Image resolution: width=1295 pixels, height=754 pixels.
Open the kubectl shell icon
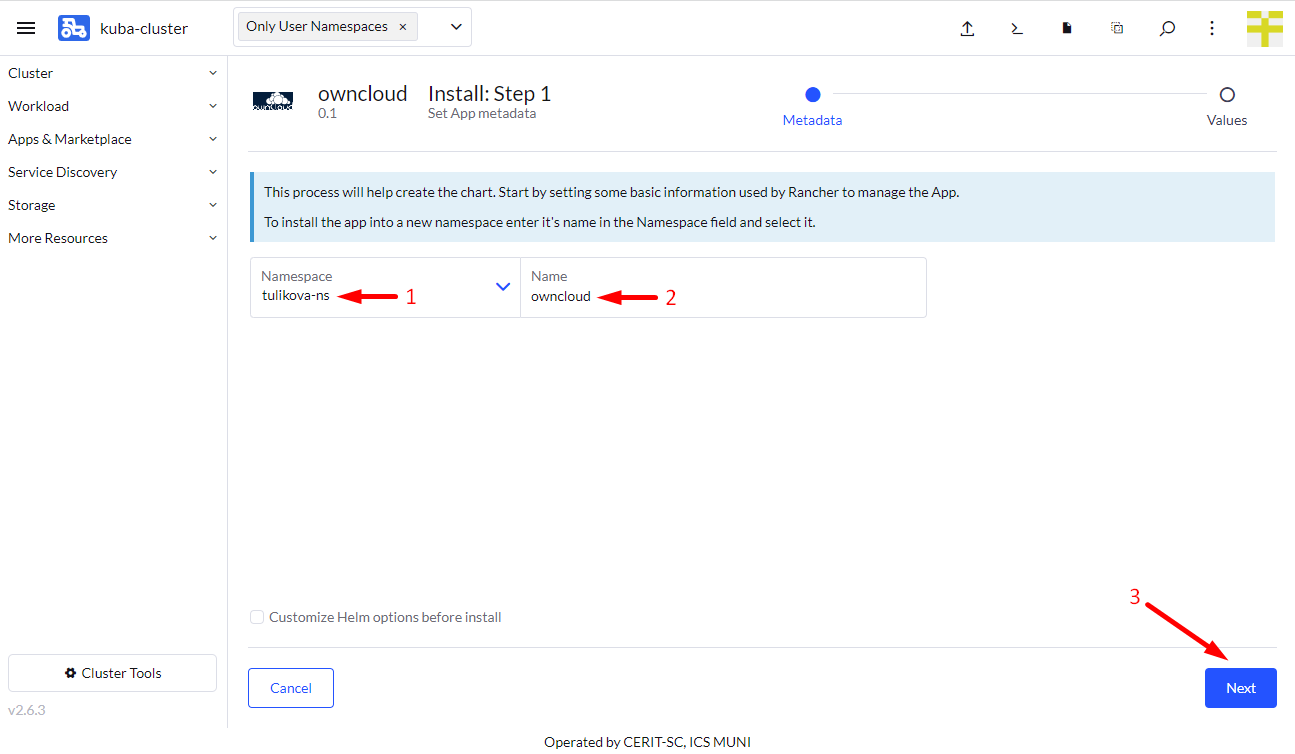tap(1017, 29)
